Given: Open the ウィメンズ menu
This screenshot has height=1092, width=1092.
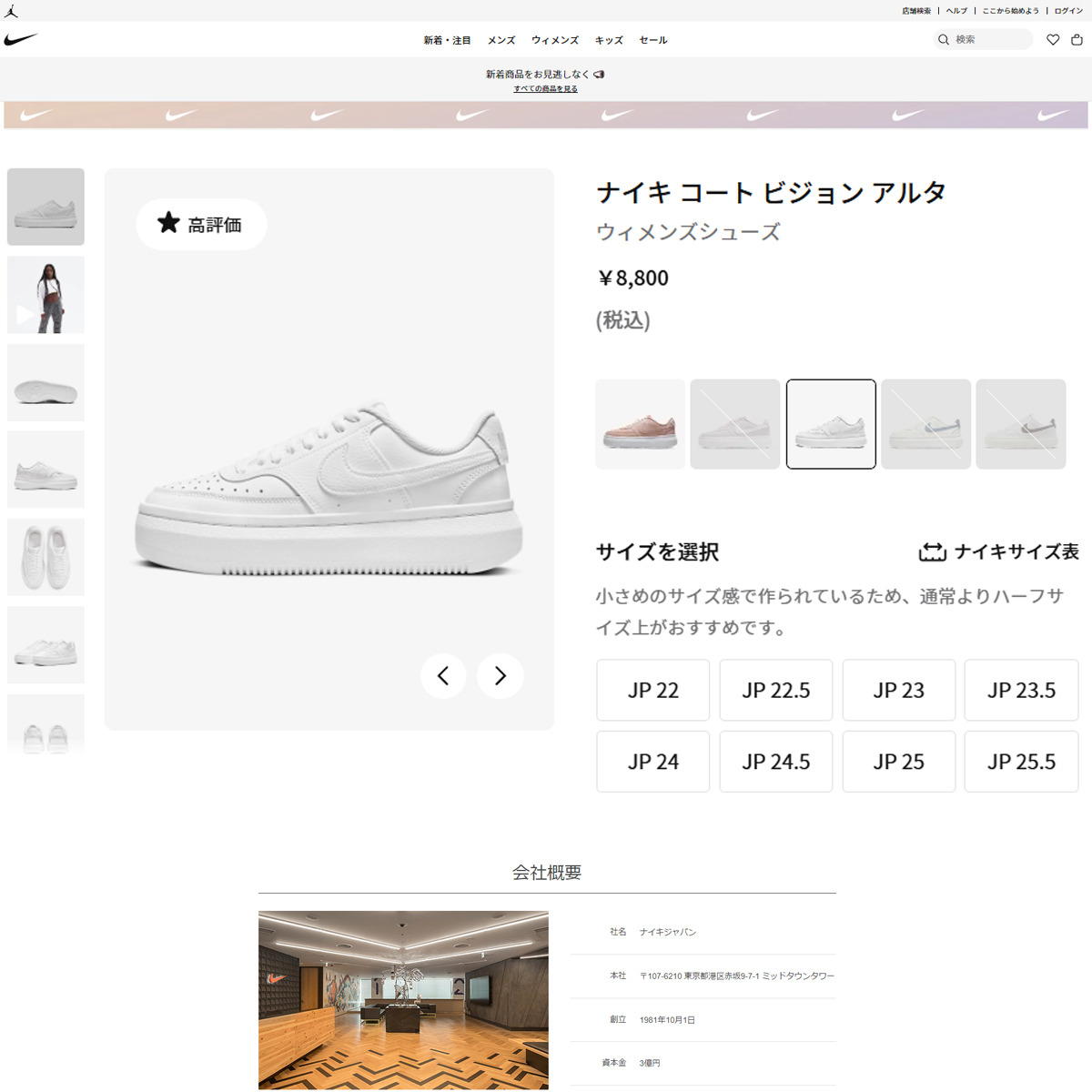Looking at the screenshot, I should (555, 40).
